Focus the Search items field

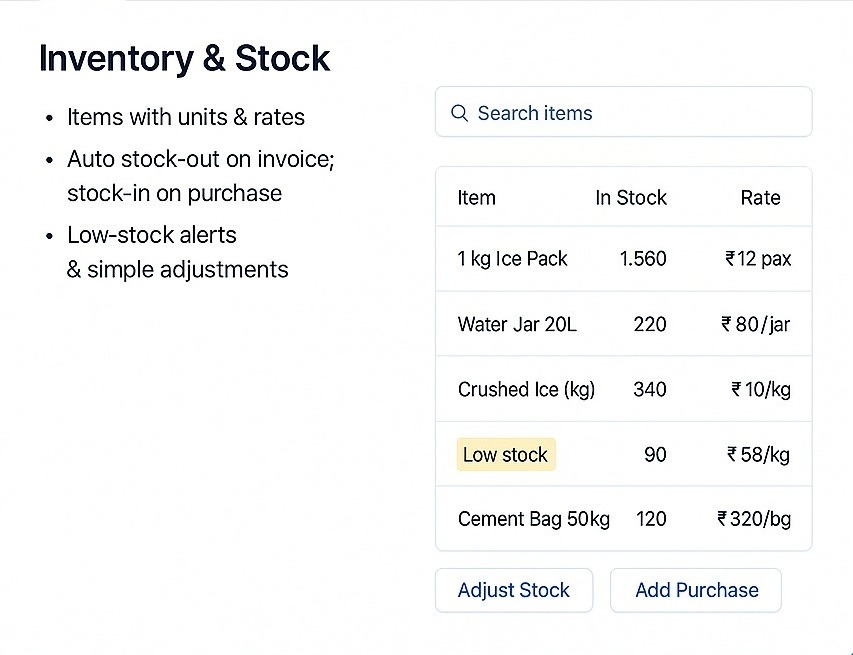click(x=623, y=112)
